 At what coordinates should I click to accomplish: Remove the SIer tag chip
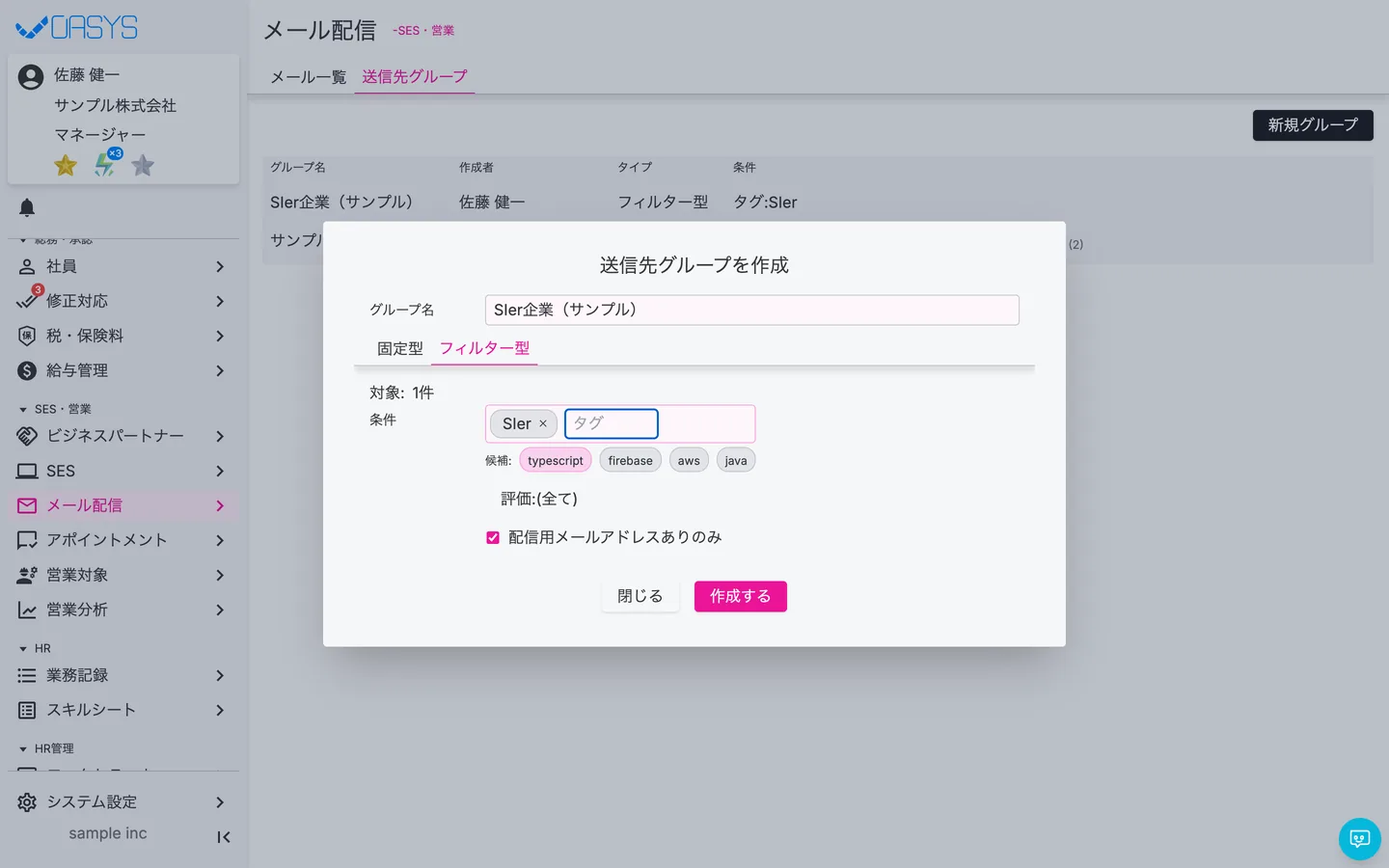pos(543,423)
